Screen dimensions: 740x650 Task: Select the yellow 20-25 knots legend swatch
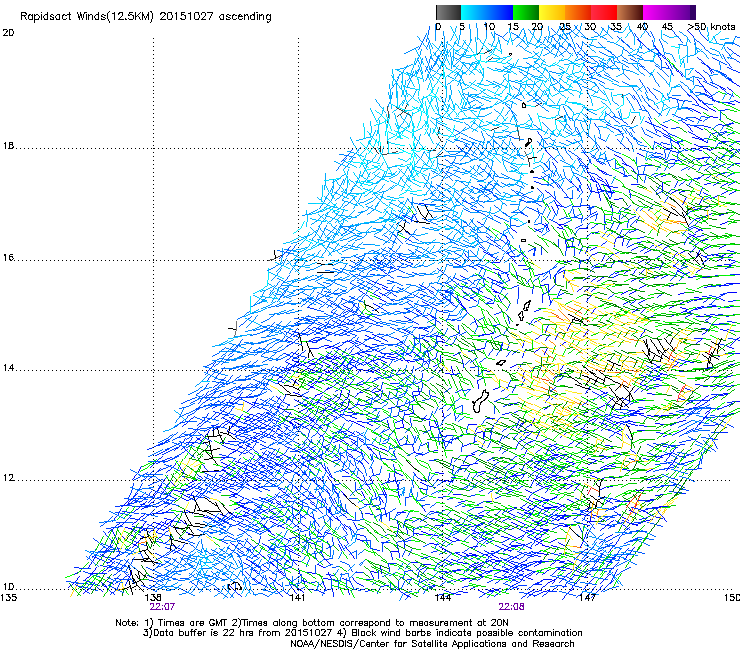(x=552, y=12)
